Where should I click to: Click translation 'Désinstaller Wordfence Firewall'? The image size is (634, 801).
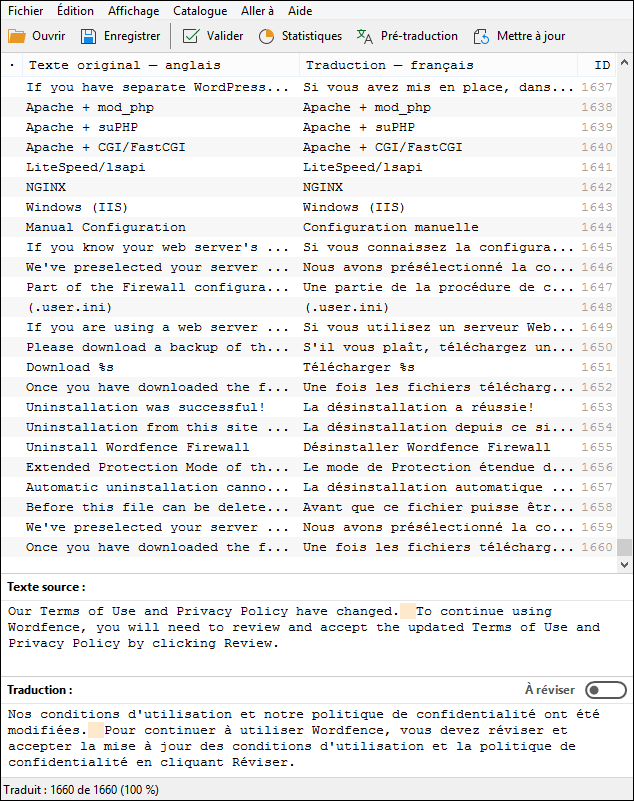point(426,447)
